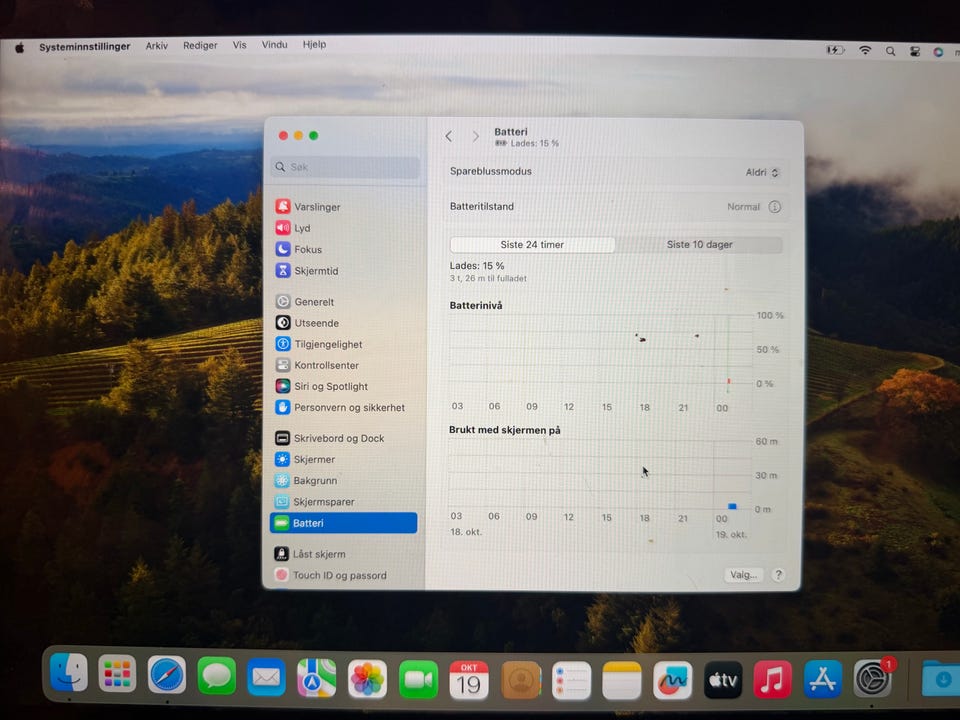
Task: Open help with the question mark button
Action: coord(778,575)
